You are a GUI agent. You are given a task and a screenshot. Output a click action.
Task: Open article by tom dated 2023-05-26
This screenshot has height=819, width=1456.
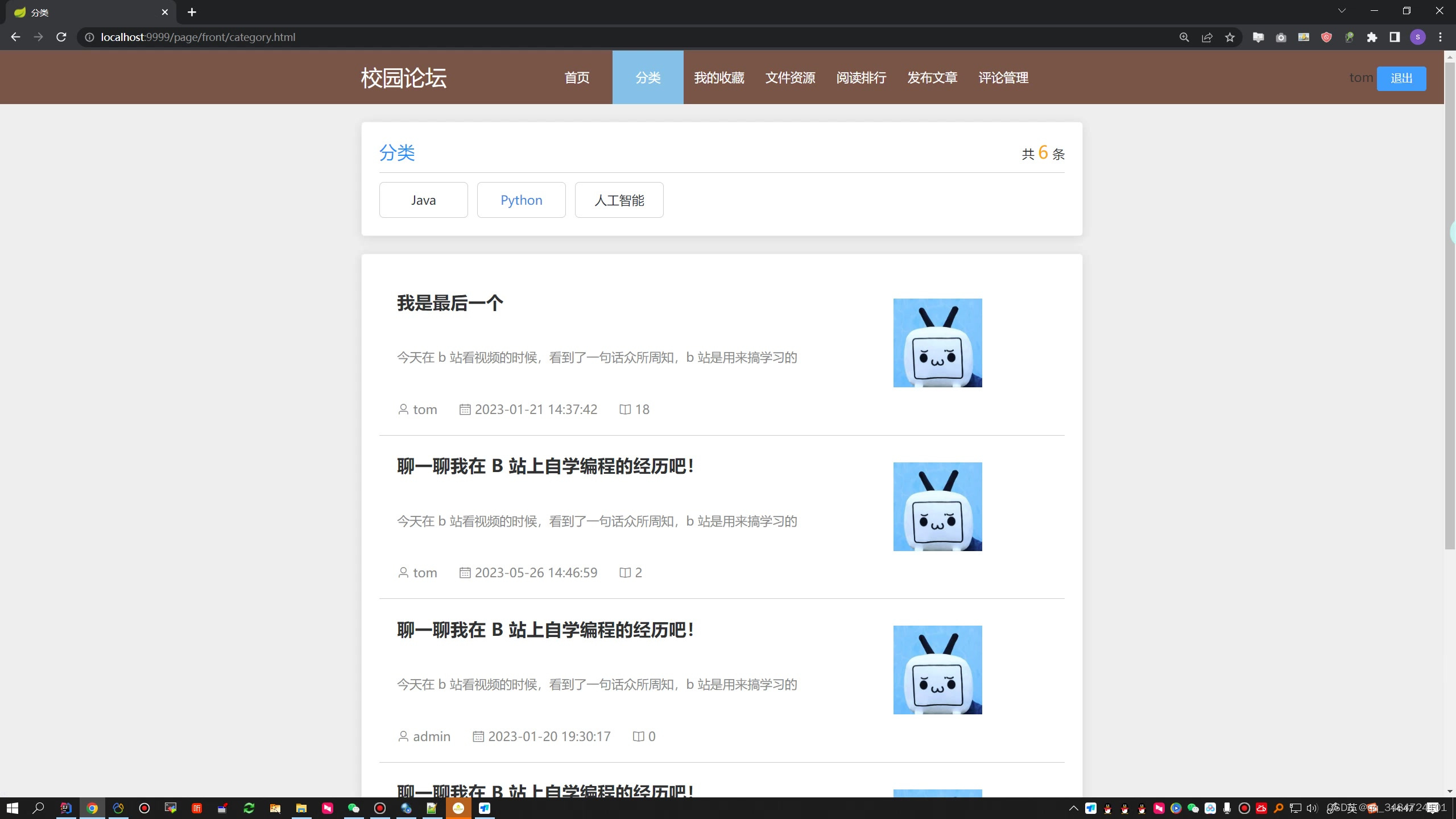tap(545, 466)
